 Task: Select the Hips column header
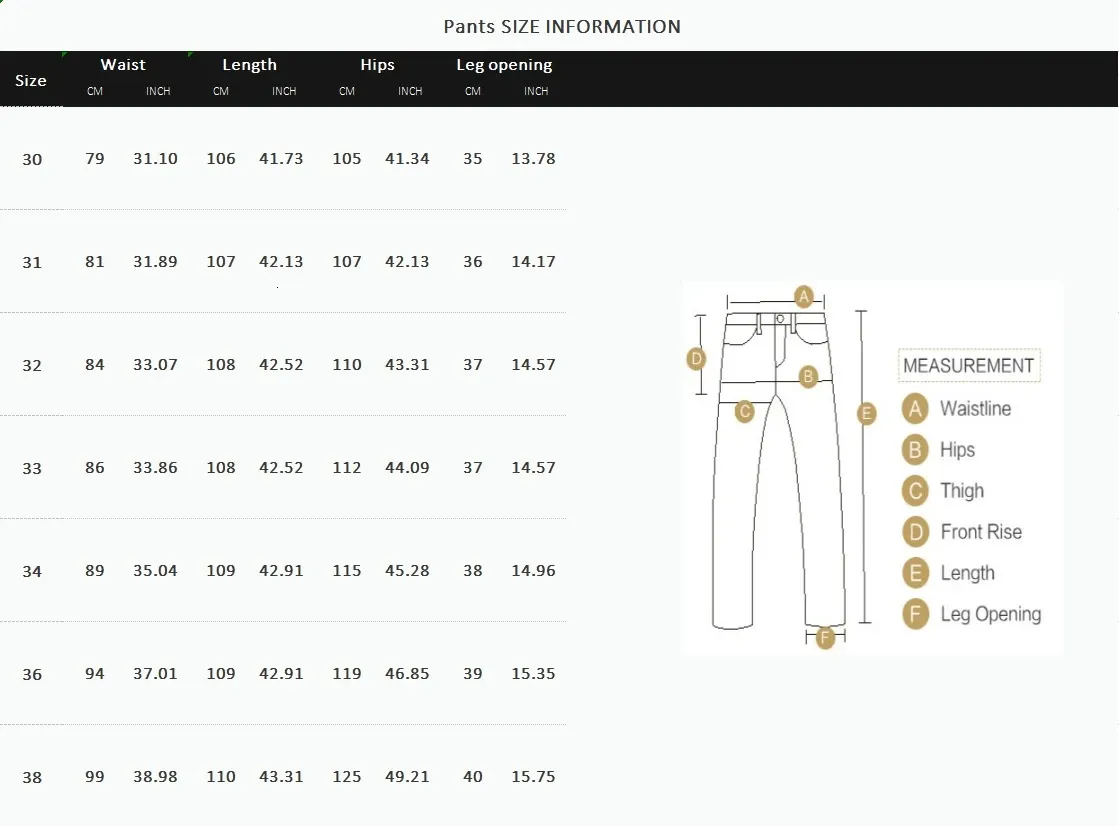377,65
